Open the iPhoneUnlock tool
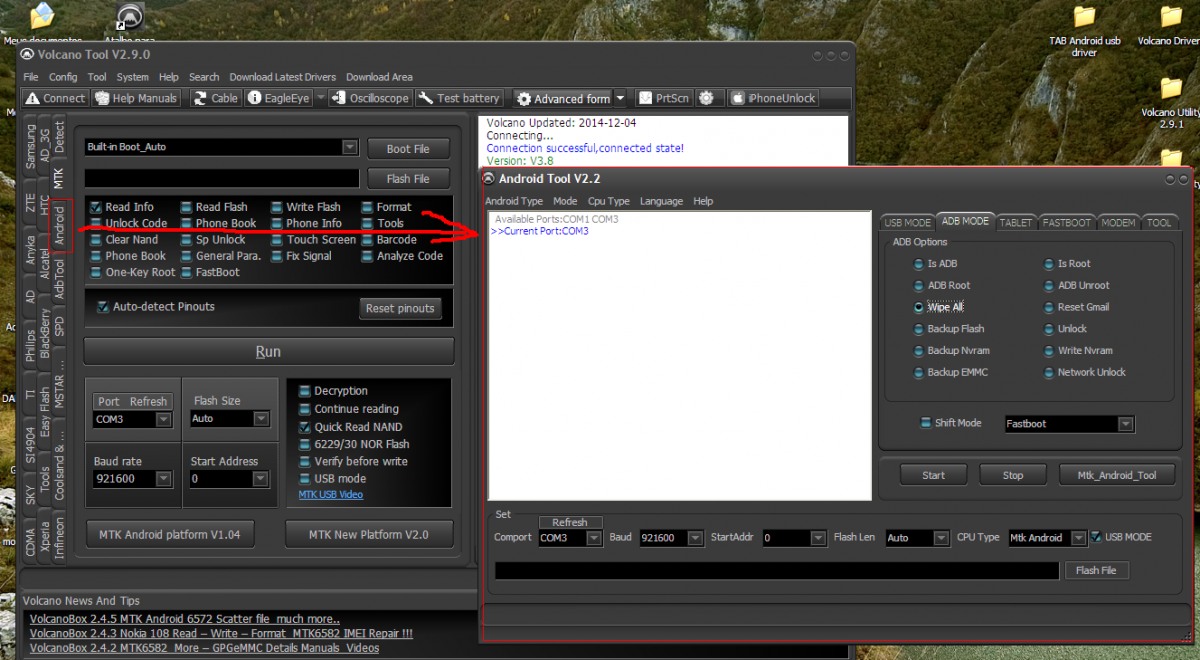The height and width of the screenshot is (660, 1200). tap(774, 98)
